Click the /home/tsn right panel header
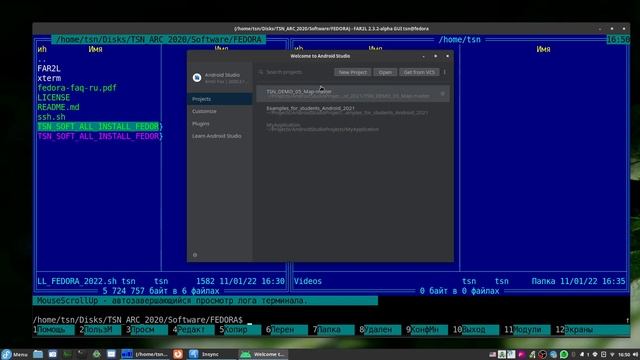 pyautogui.click(x=460, y=40)
